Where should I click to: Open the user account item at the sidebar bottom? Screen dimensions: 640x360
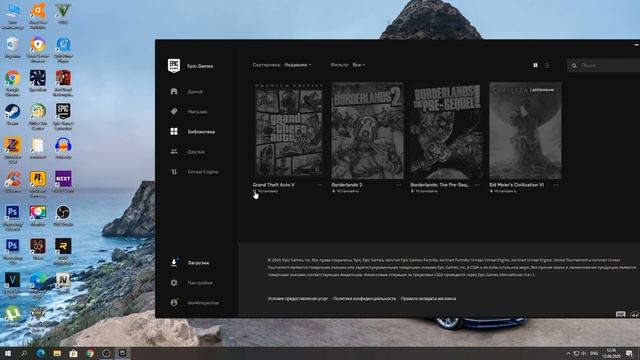point(195,302)
